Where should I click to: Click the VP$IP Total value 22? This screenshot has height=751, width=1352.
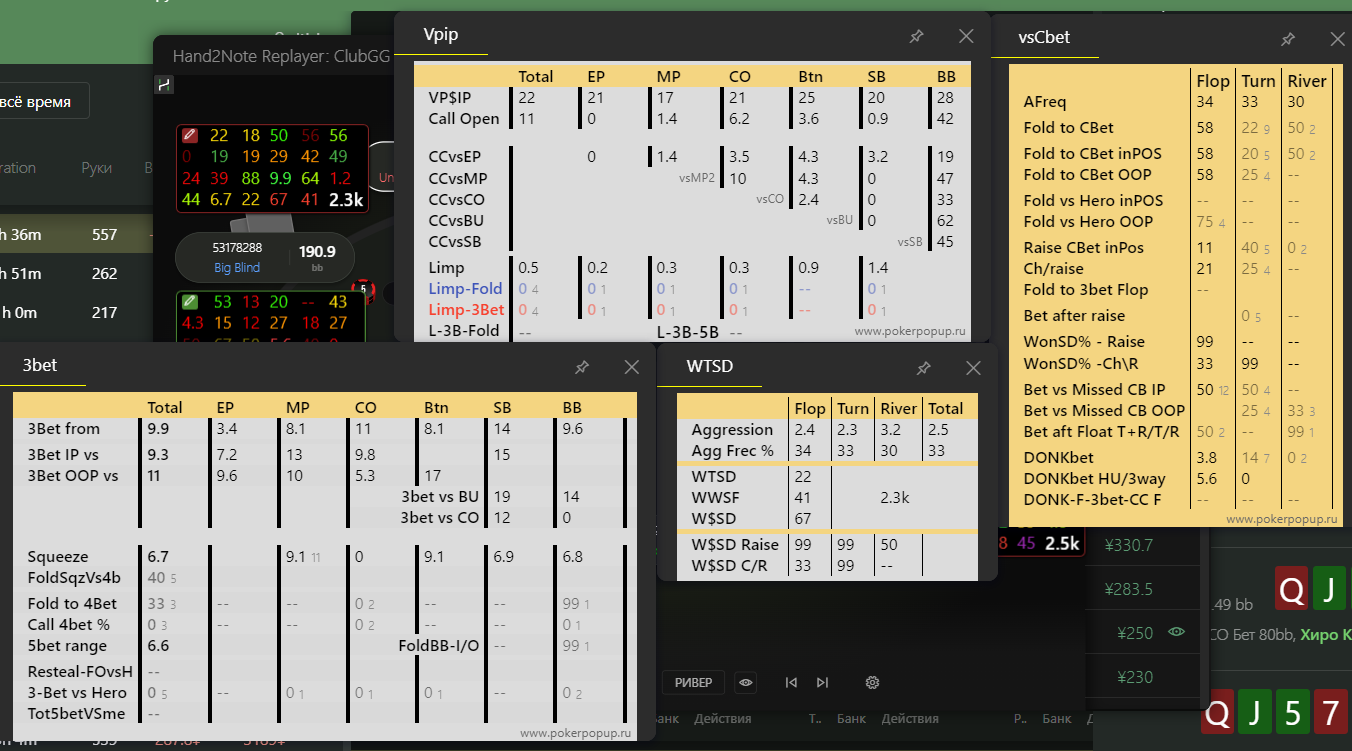click(527, 97)
